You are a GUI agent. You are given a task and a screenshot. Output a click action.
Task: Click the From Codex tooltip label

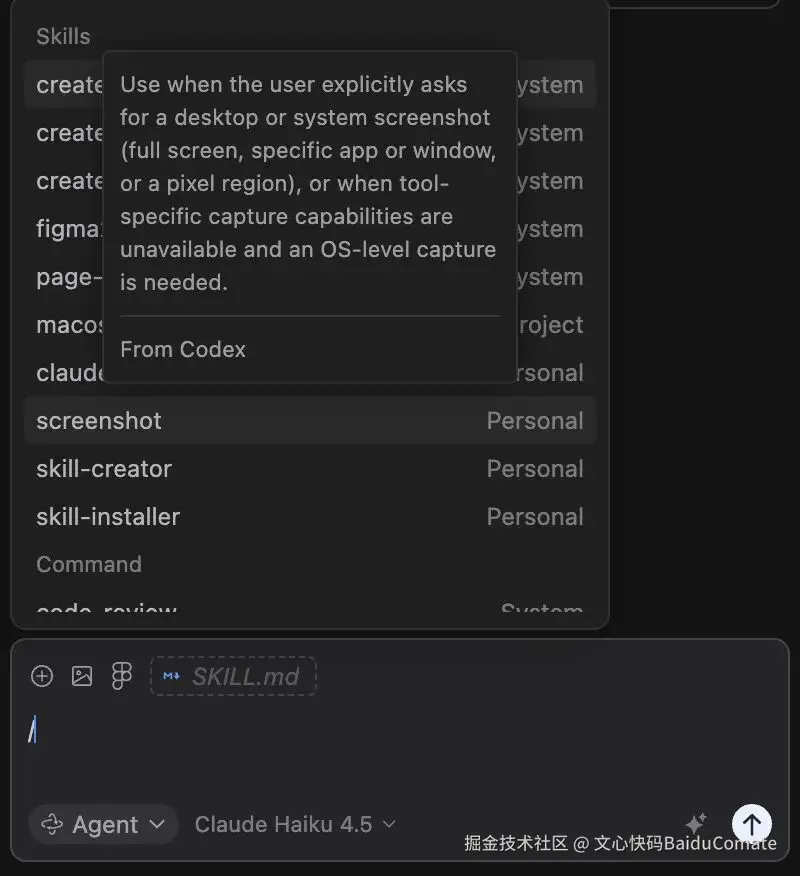[x=183, y=350]
